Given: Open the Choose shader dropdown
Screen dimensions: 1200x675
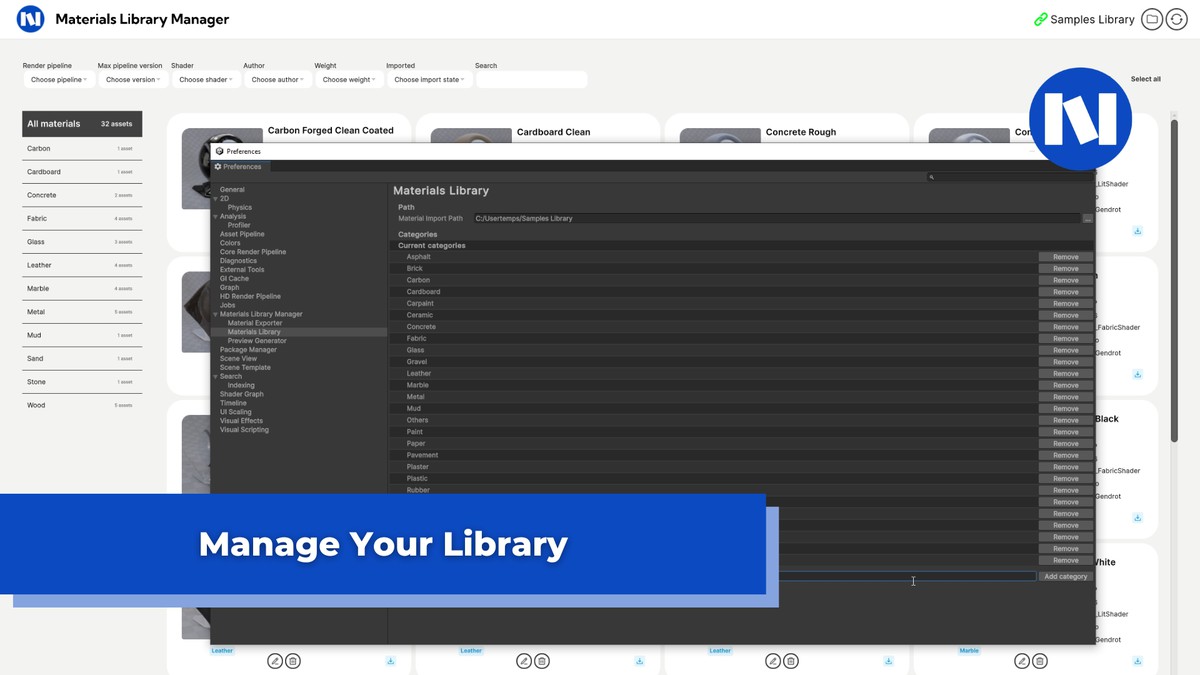Looking at the screenshot, I should pos(205,79).
